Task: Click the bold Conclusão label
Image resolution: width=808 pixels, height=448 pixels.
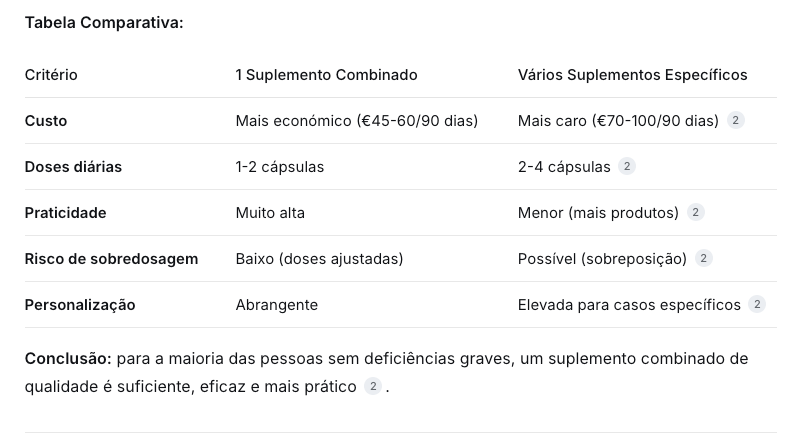Action: point(68,359)
